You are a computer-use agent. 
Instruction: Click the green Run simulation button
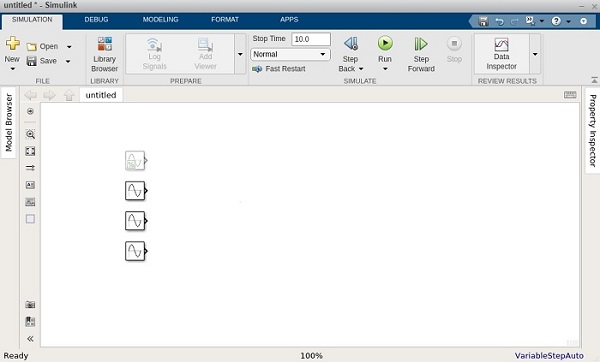click(x=385, y=43)
